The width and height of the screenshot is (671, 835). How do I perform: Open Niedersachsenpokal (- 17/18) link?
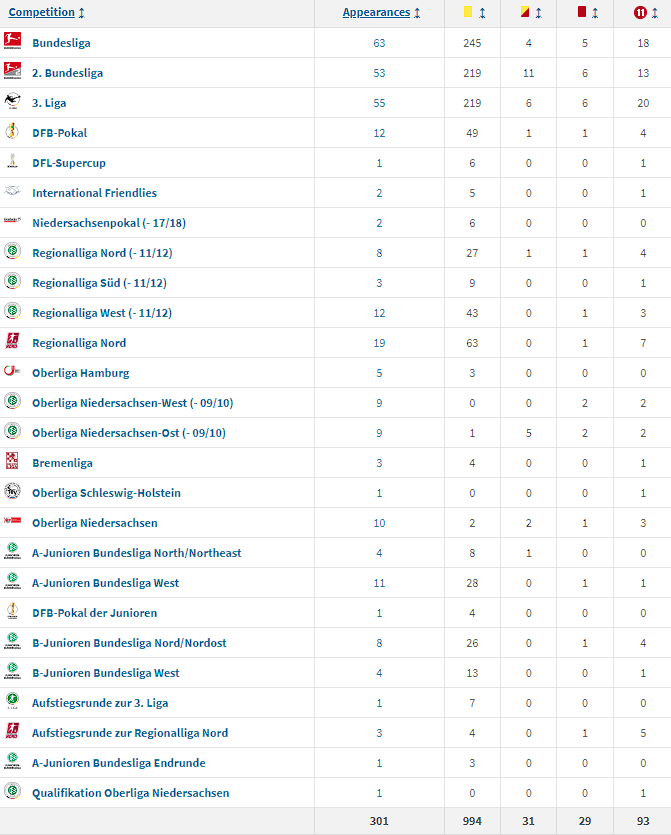tap(109, 223)
